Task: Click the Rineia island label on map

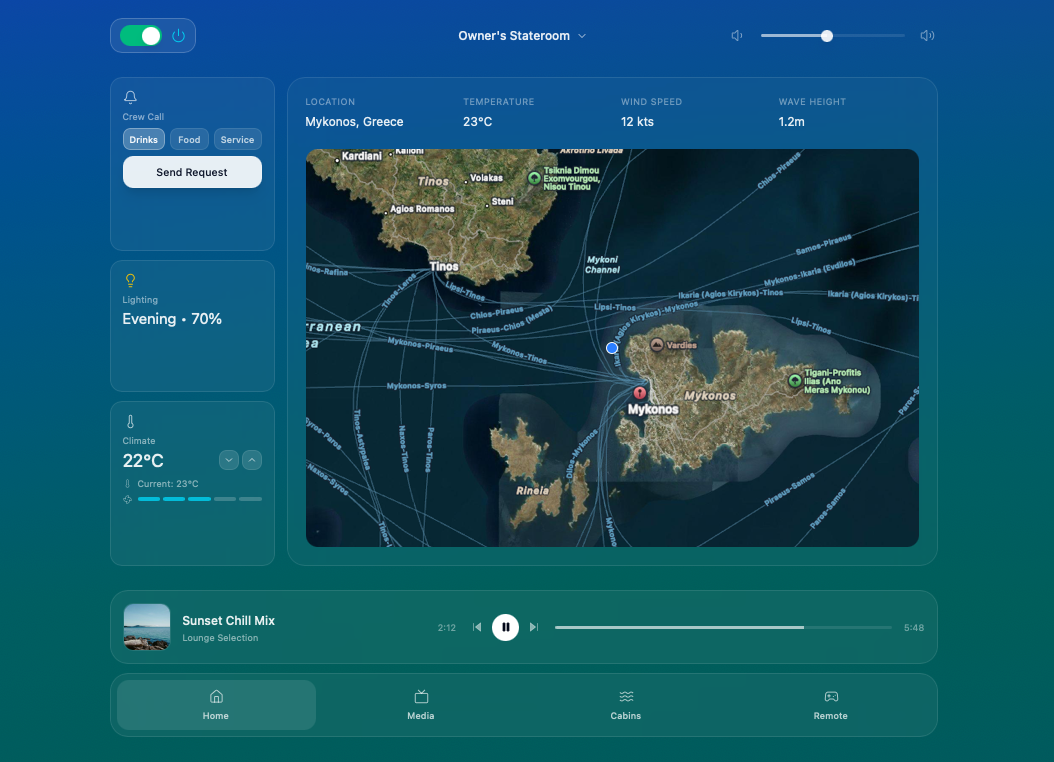Action: point(532,491)
